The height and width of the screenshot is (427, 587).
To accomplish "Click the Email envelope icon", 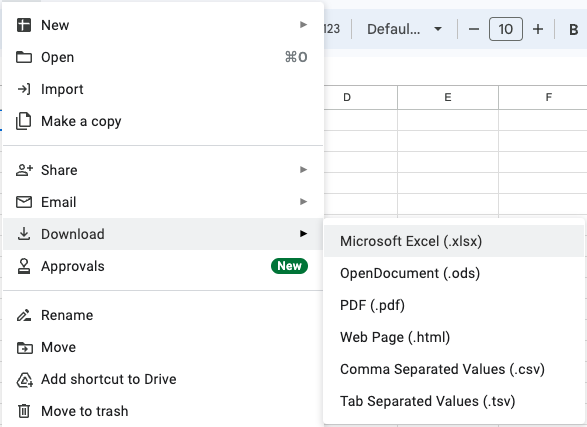I will pos(24,202).
